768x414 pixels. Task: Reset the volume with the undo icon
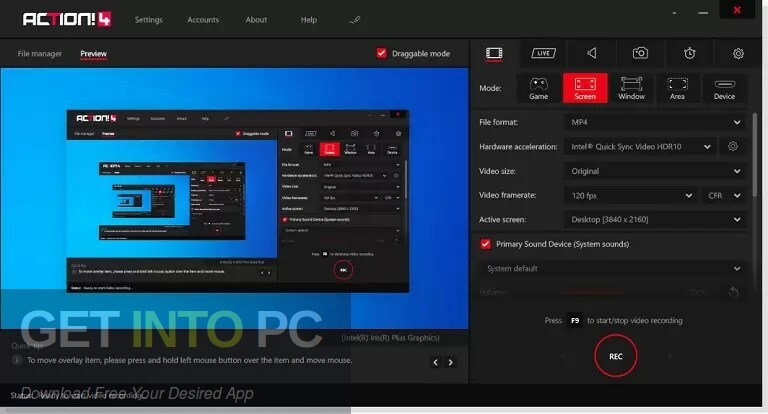pyautogui.click(x=733, y=292)
